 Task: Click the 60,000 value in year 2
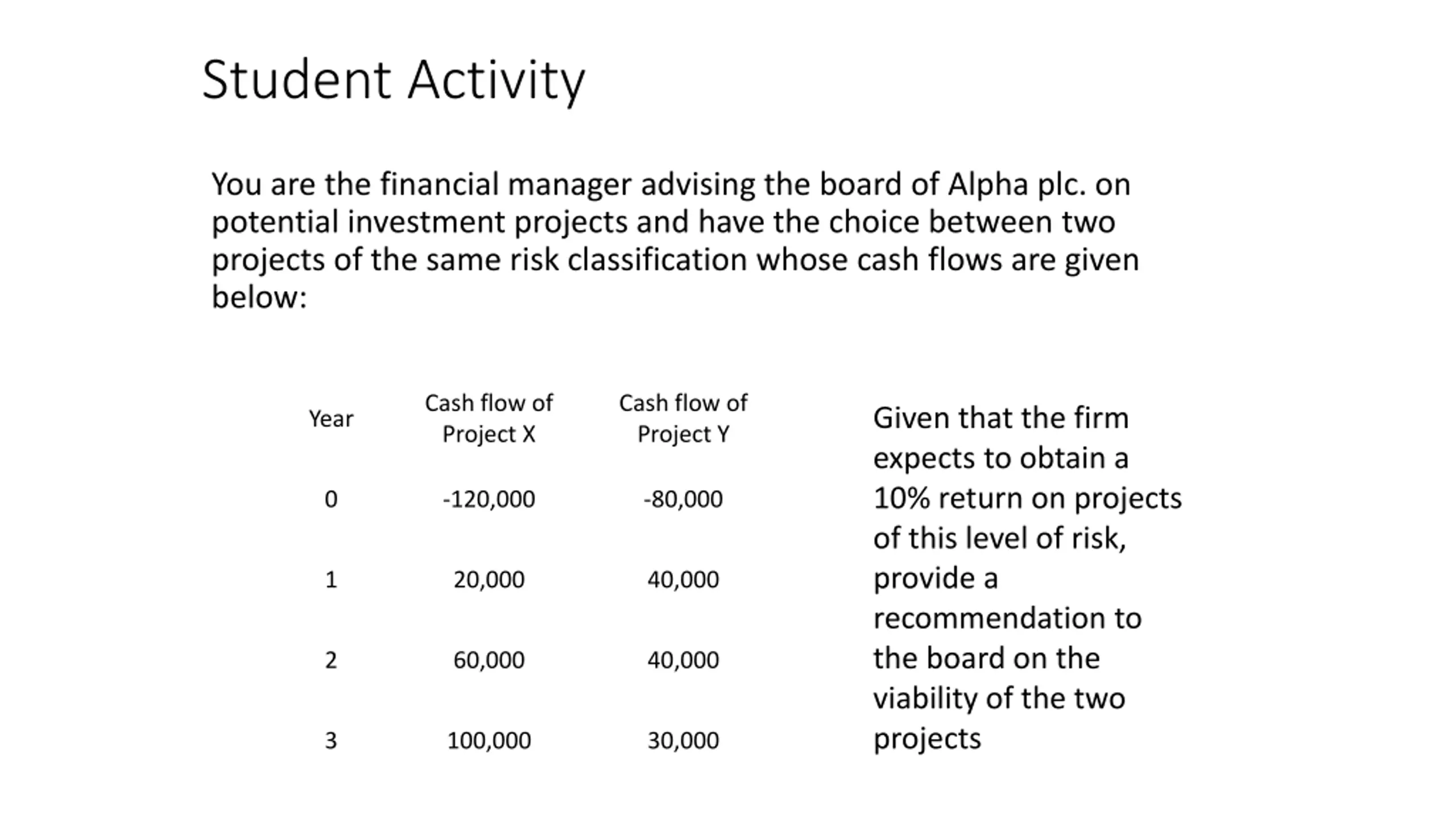click(489, 660)
